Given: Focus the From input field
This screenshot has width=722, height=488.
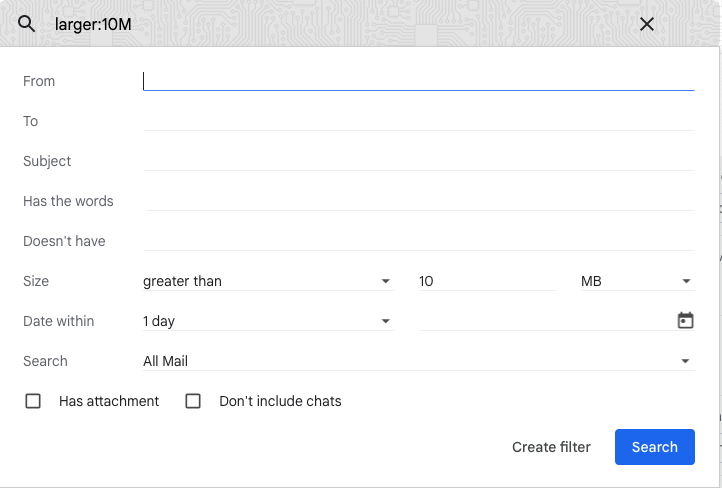Looking at the screenshot, I should point(419,81).
